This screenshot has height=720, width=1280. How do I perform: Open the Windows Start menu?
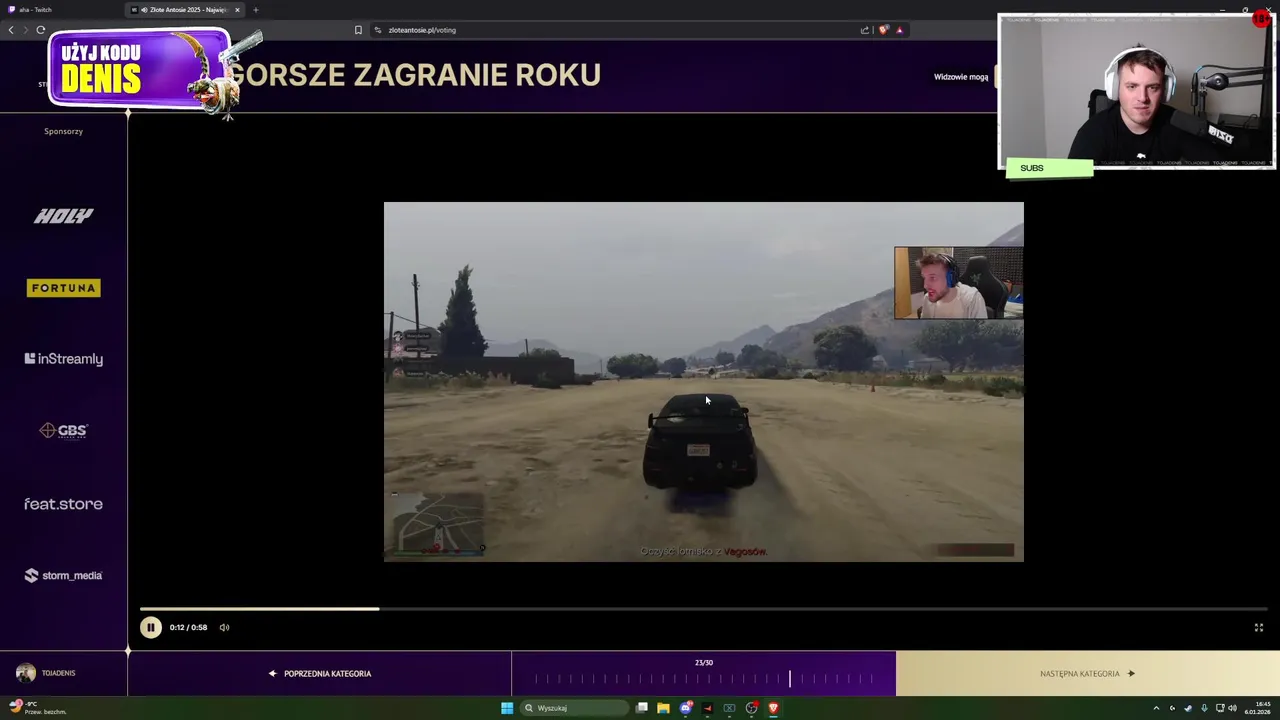coord(507,708)
